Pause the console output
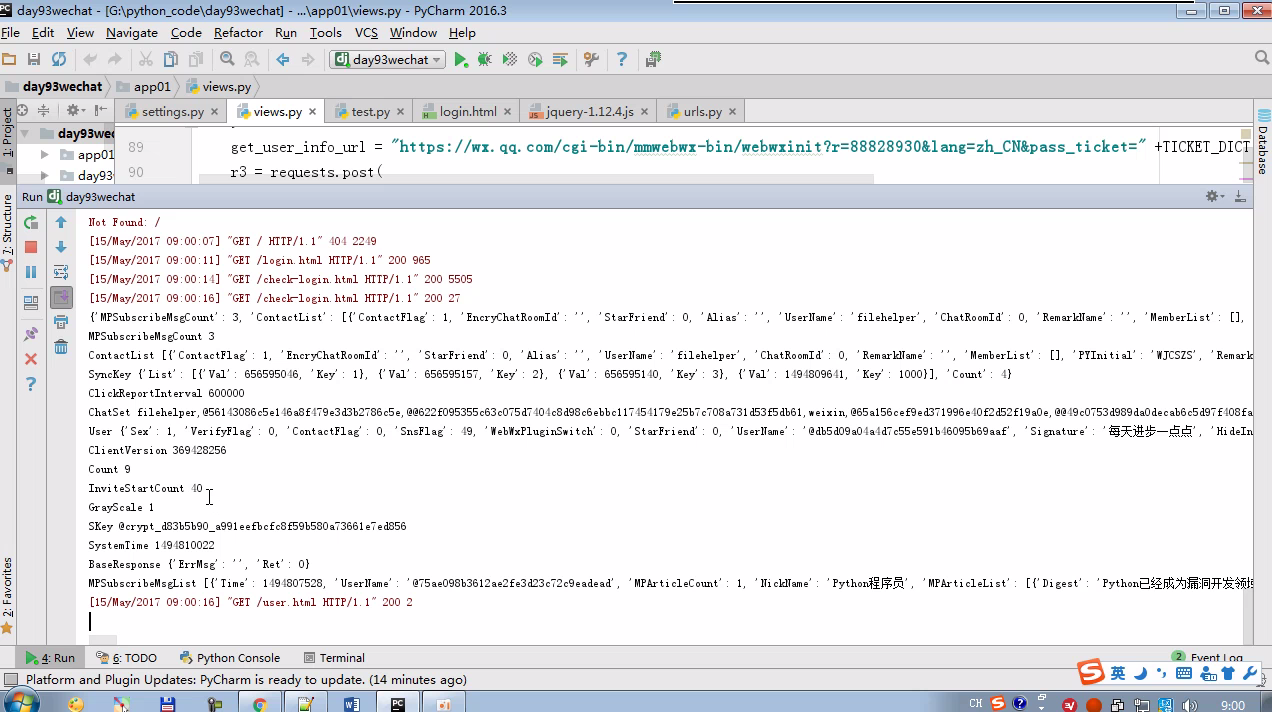The height and width of the screenshot is (712, 1272). 31,272
